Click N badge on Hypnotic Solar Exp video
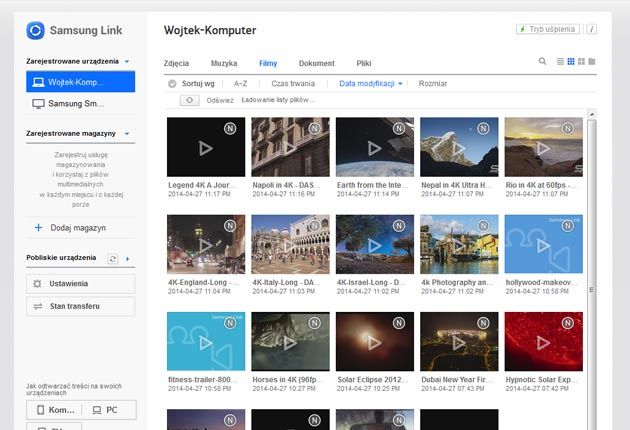 (567, 323)
